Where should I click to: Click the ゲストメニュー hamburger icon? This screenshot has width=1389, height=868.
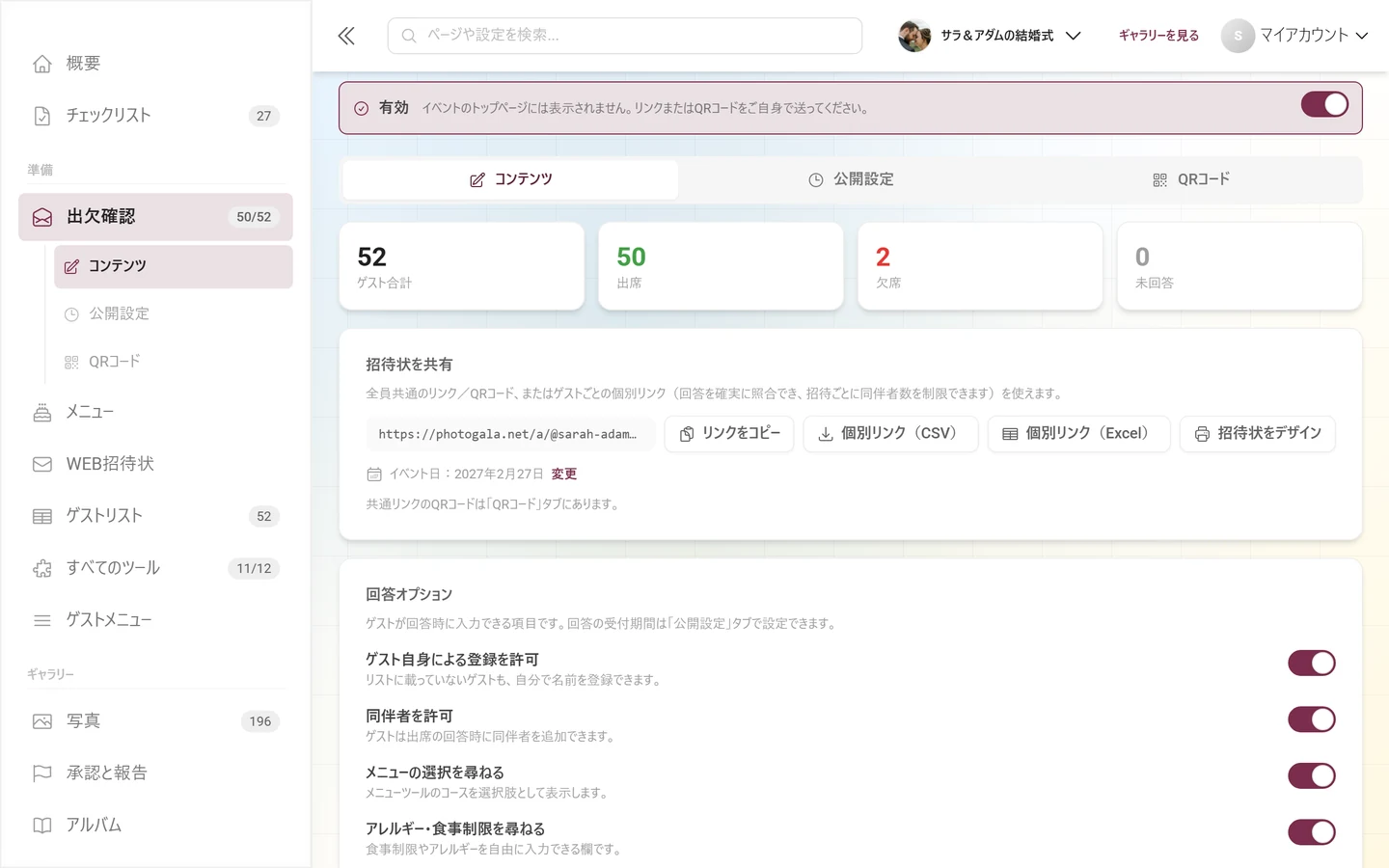pos(42,620)
